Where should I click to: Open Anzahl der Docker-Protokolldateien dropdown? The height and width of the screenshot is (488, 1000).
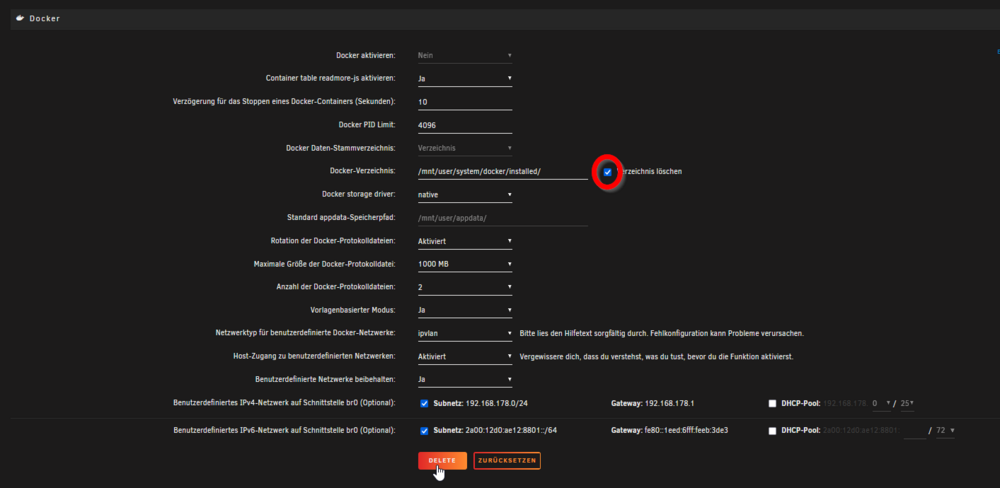[465, 287]
